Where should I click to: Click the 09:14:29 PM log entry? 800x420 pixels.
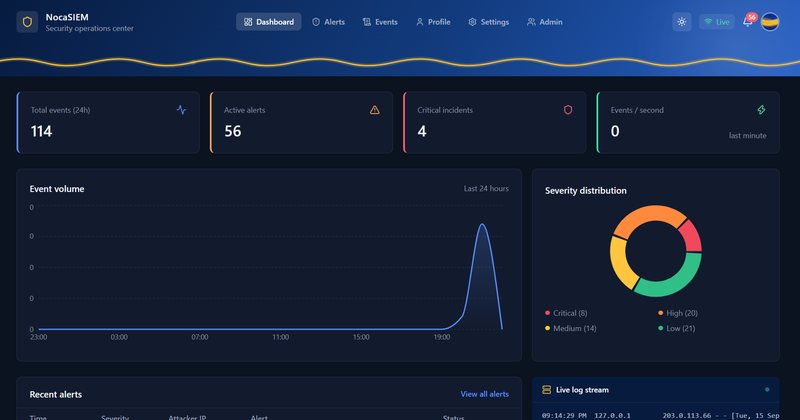(661, 415)
